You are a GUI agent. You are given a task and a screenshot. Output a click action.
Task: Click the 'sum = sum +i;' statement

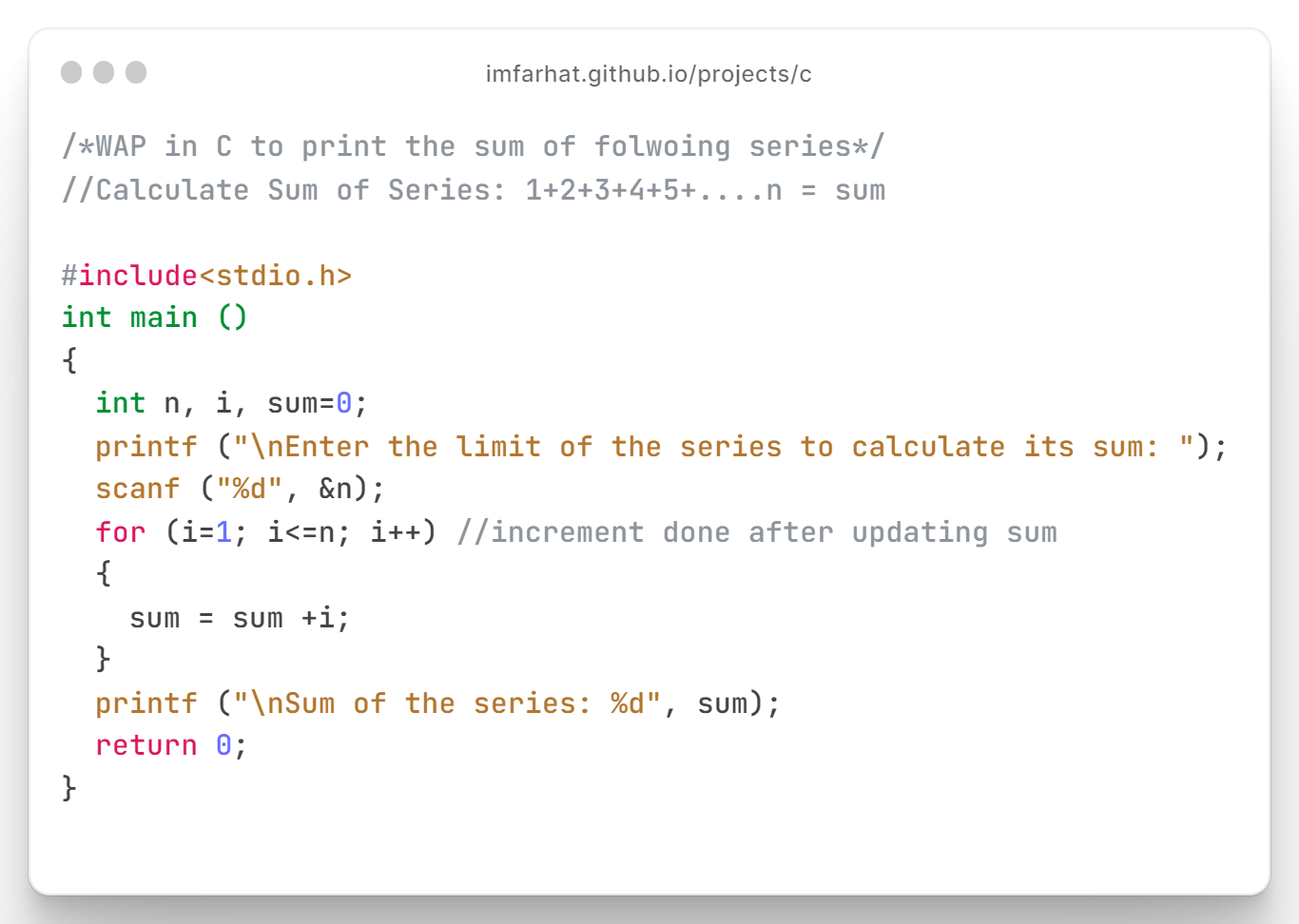tap(240, 618)
